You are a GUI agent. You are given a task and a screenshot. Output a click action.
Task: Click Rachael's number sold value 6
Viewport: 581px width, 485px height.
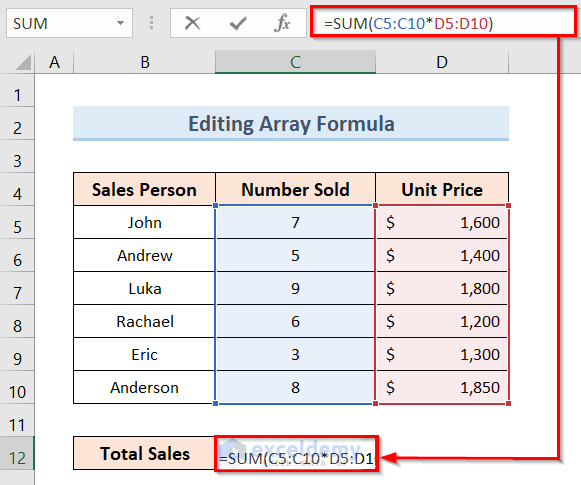coord(295,321)
